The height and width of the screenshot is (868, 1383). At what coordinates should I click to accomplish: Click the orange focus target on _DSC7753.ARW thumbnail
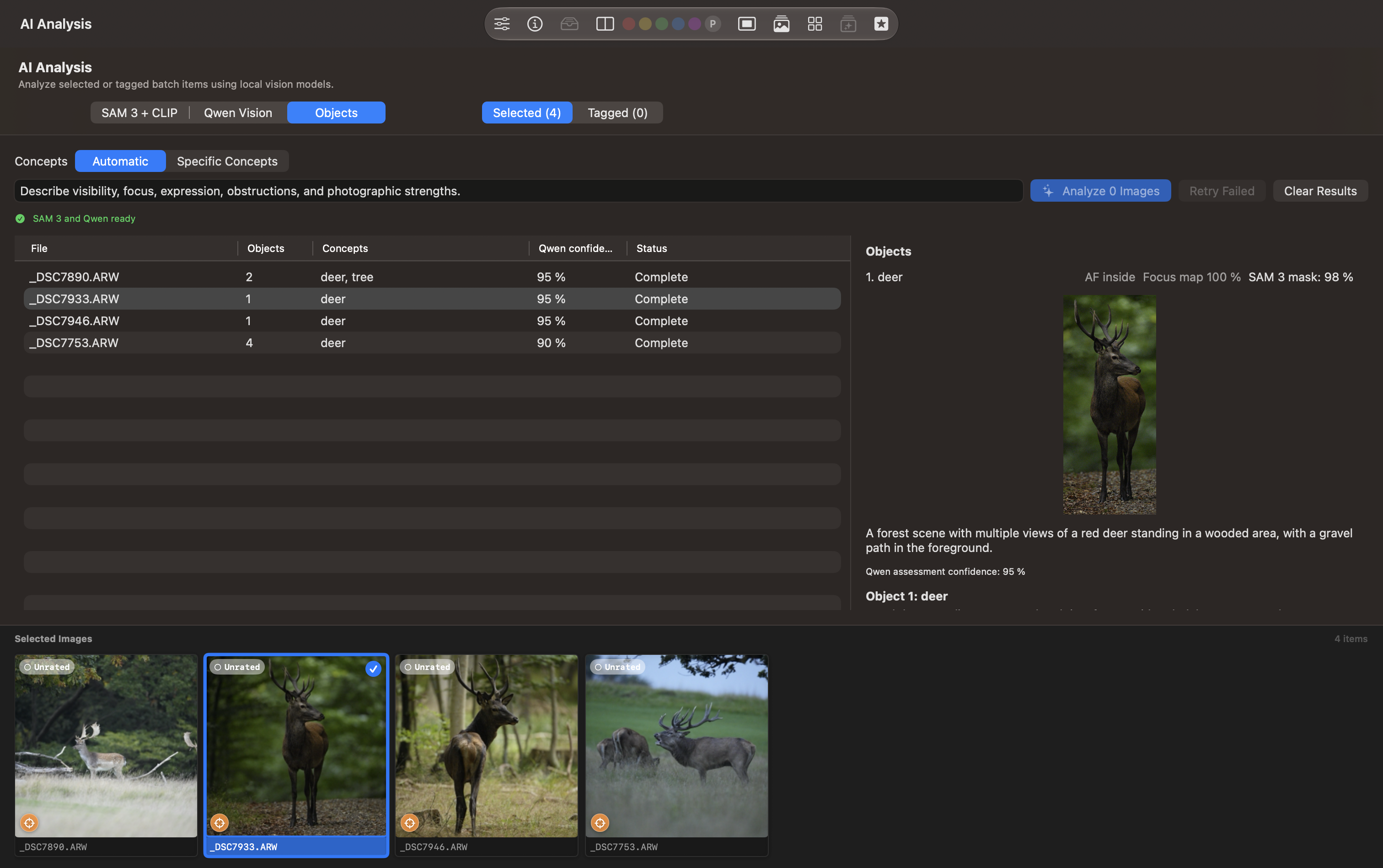click(600, 823)
